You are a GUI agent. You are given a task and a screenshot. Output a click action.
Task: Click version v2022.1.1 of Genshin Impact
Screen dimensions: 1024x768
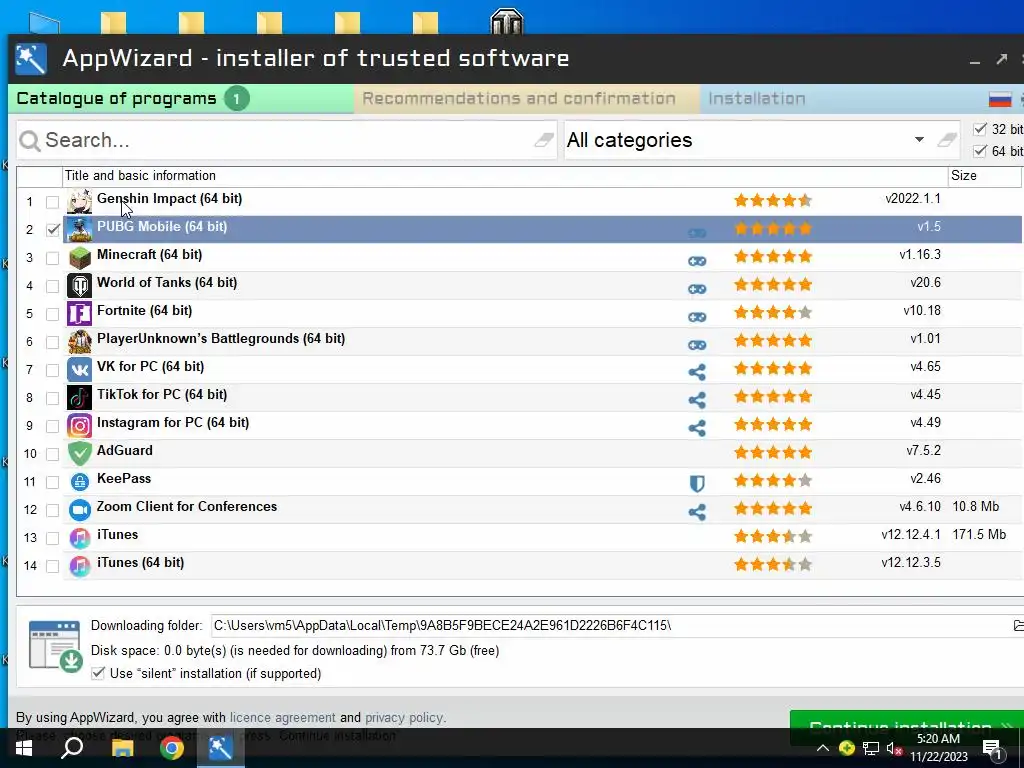pyautogui.click(x=913, y=199)
